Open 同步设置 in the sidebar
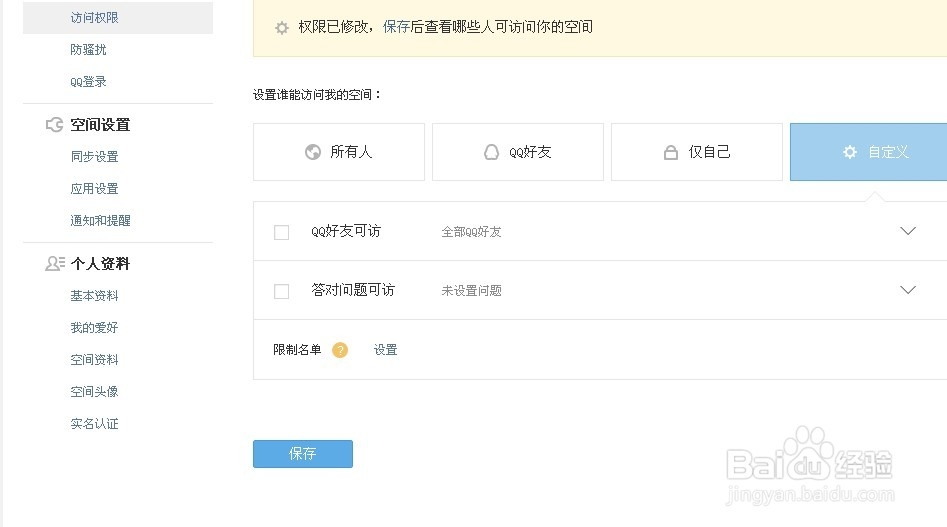947x527 pixels. (x=94, y=157)
